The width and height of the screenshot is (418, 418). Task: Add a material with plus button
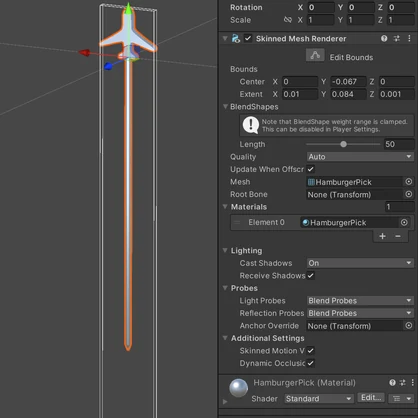tap(382, 236)
